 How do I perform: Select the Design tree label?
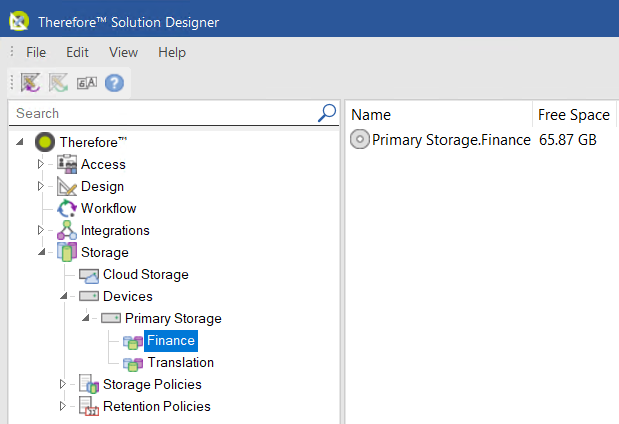click(x=102, y=186)
